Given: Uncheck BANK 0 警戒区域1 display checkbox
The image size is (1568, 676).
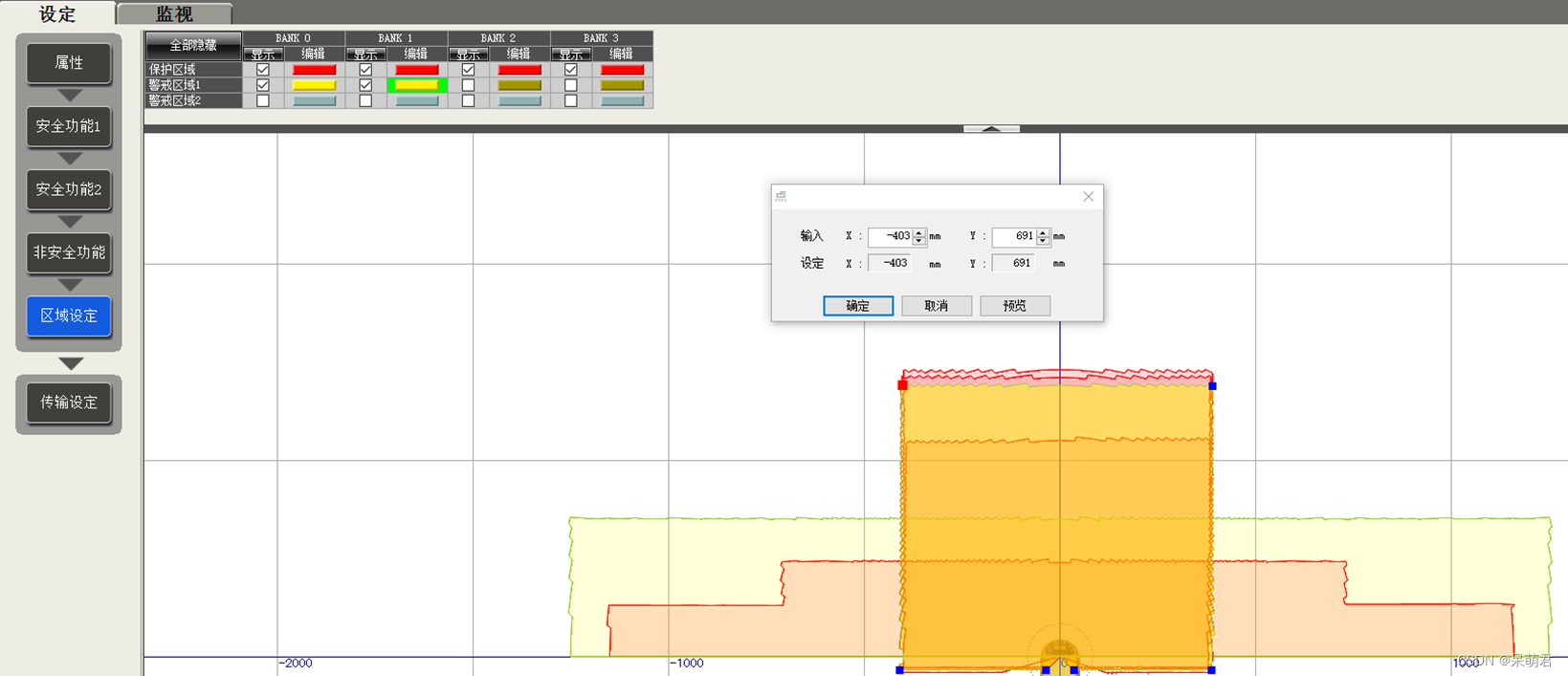Looking at the screenshot, I should pos(263,85).
